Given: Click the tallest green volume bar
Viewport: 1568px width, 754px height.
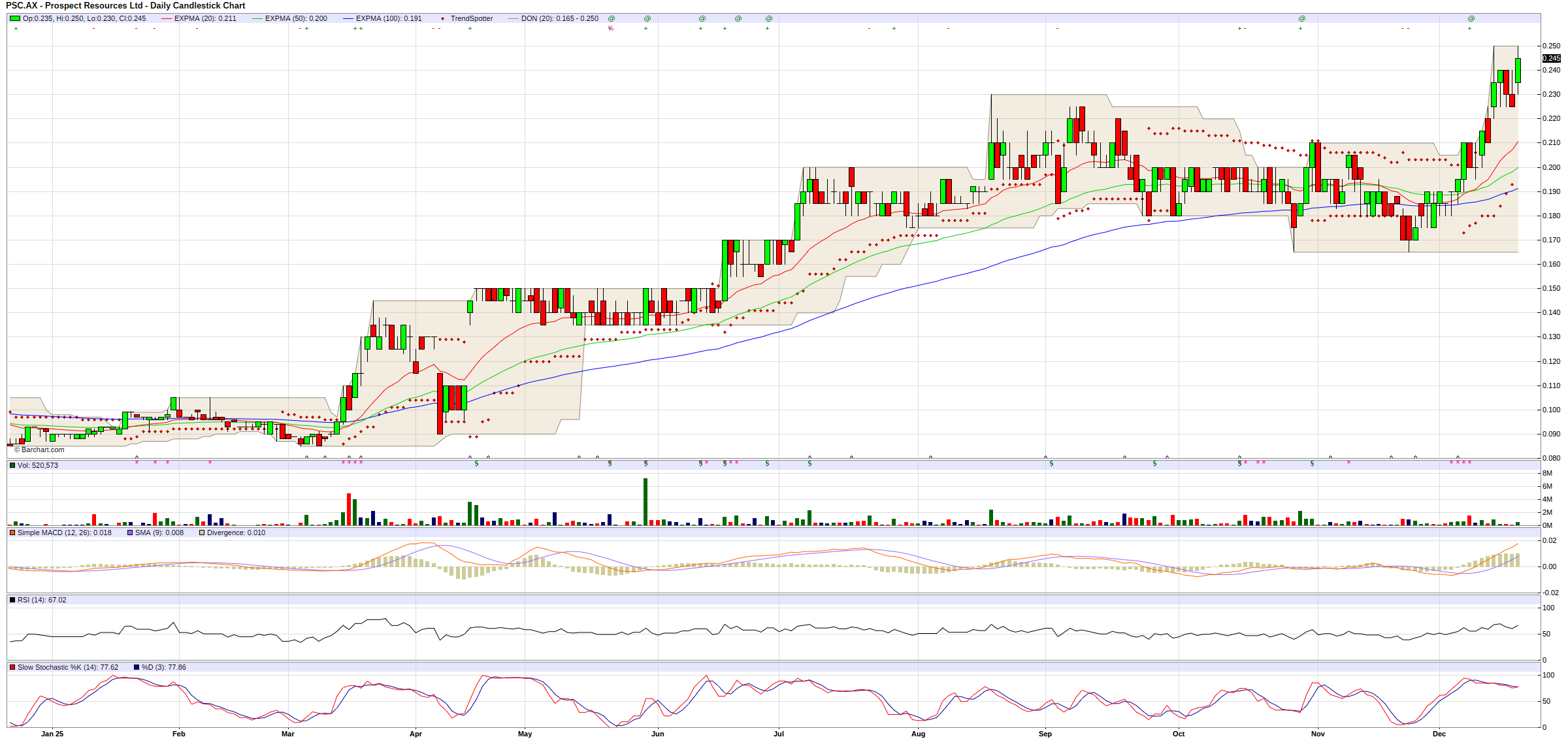Looking at the screenshot, I should (645, 501).
